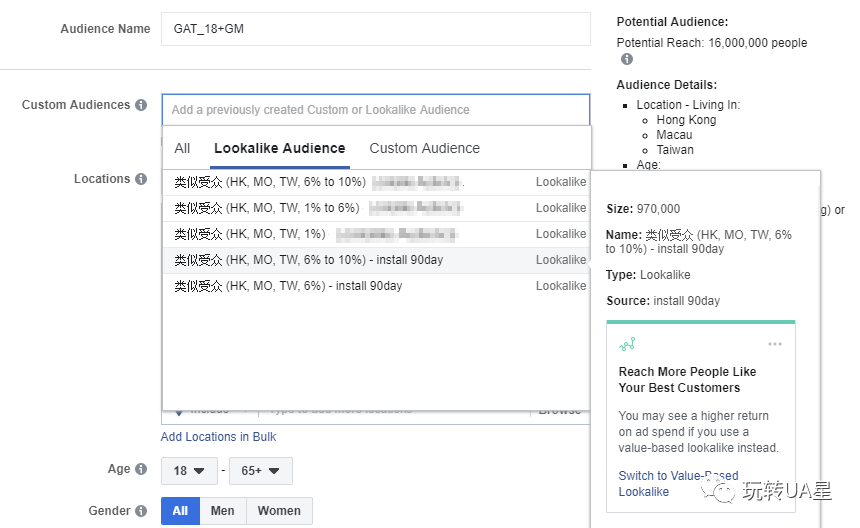This screenshot has width=860, height=528.
Task: Select the blurred-name 6% to 10% lookalike audience
Action: (376, 182)
